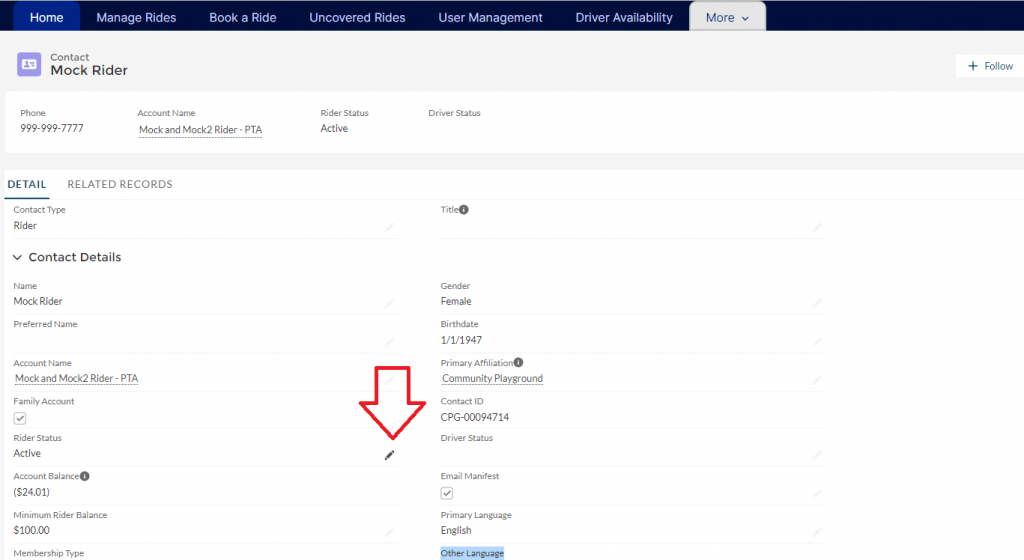
Task: Edit the Gender field using its pencil icon
Action: [817, 303]
